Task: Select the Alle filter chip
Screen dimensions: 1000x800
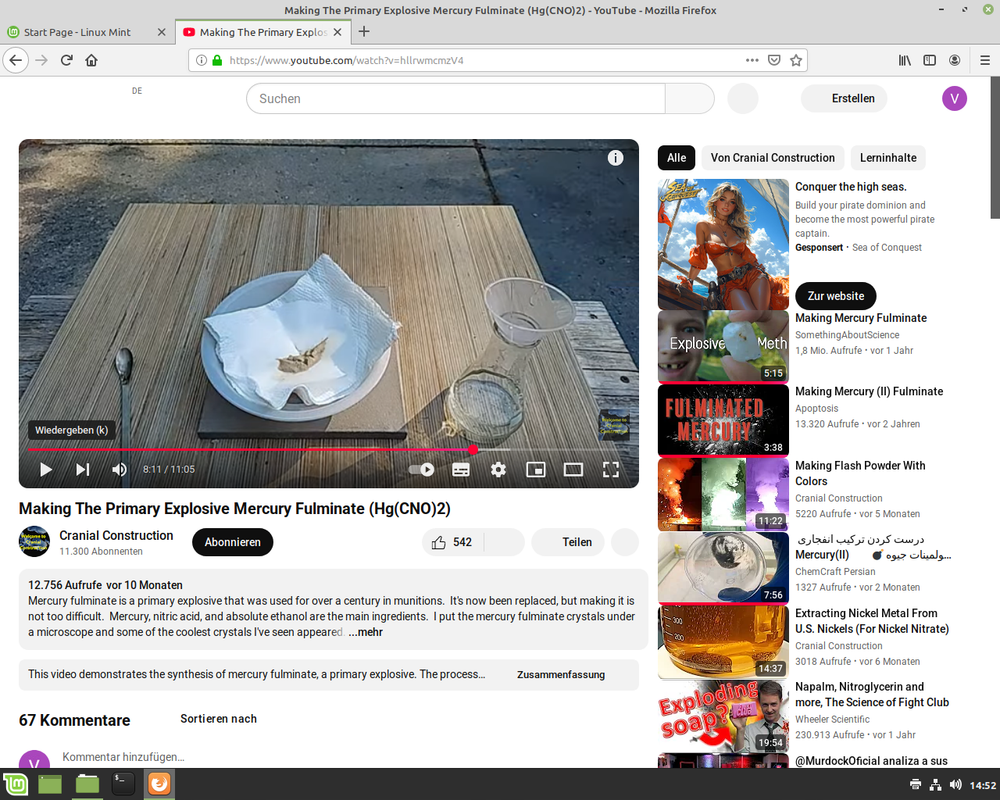Action: pyautogui.click(x=676, y=158)
